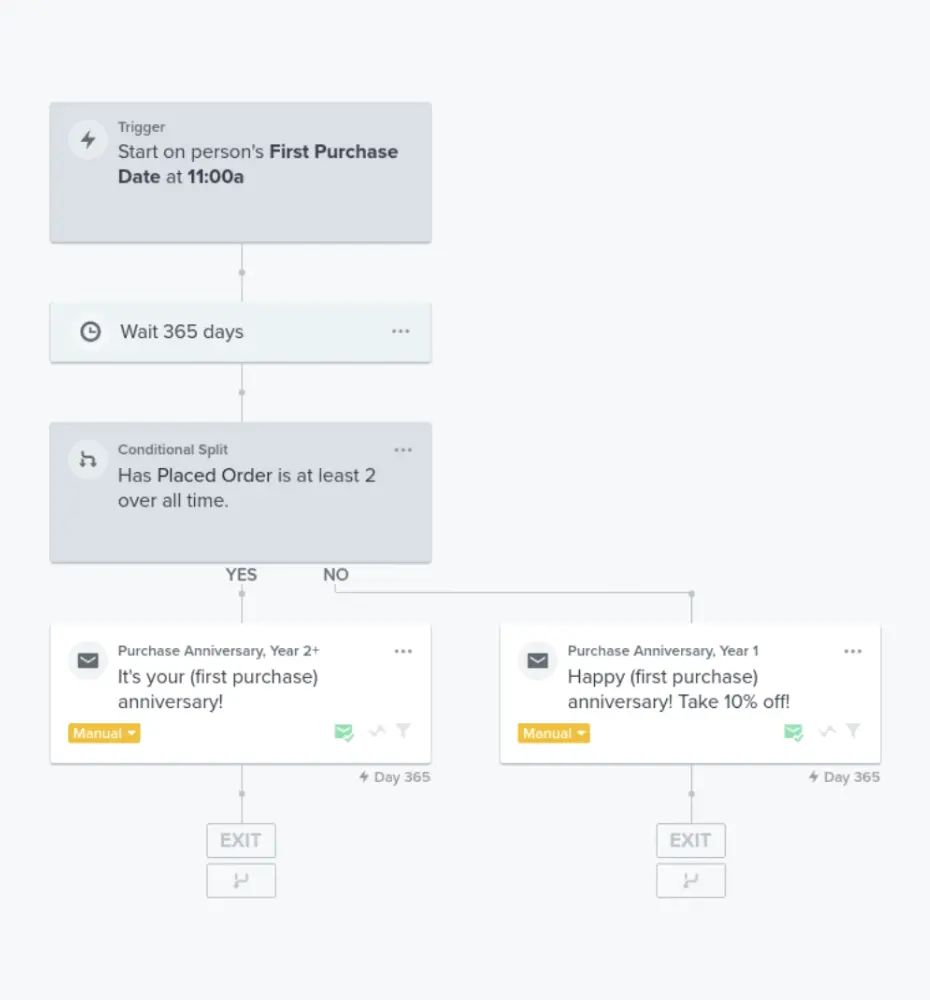Select the clock icon on Wait step

pos(90,330)
